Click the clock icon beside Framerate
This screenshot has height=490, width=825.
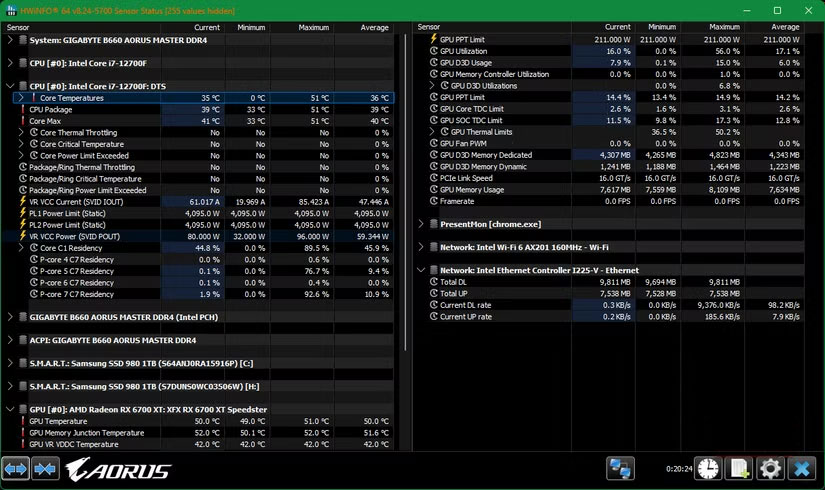click(x=434, y=201)
